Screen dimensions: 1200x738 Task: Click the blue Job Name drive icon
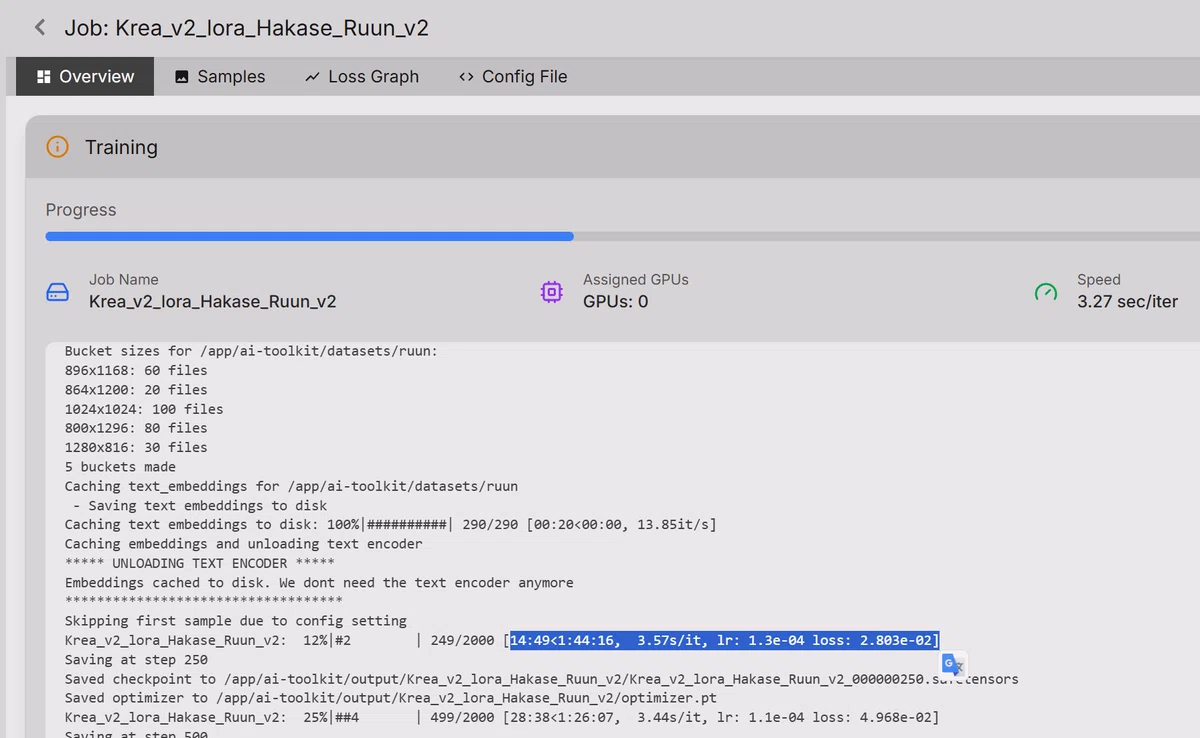tap(58, 292)
